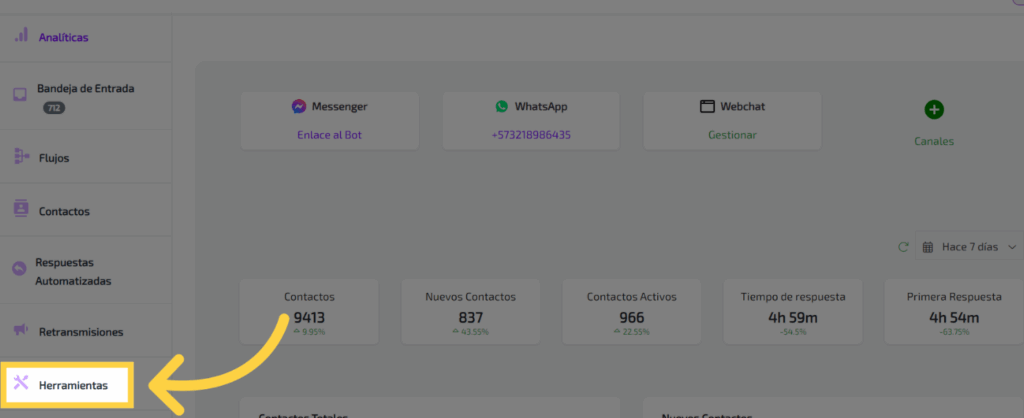This screenshot has width=1024, height=418.
Task: Open the Enlace al Bot link
Action: (329, 135)
